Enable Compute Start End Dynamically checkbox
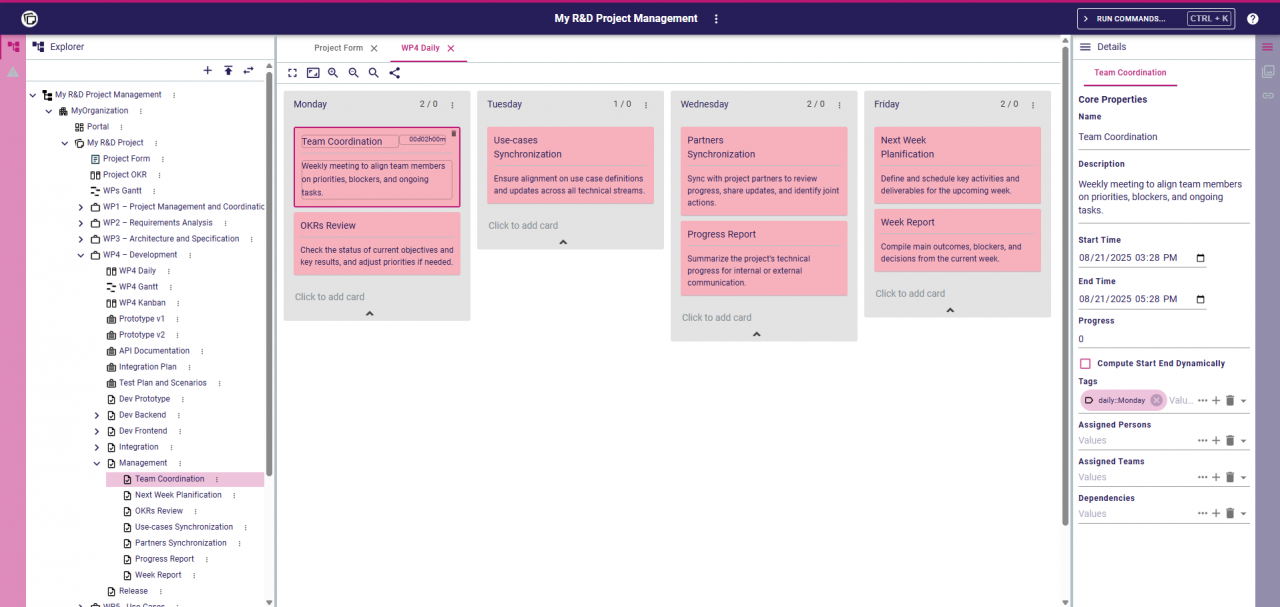Viewport: 1280px width, 607px height. click(1085, 364)
